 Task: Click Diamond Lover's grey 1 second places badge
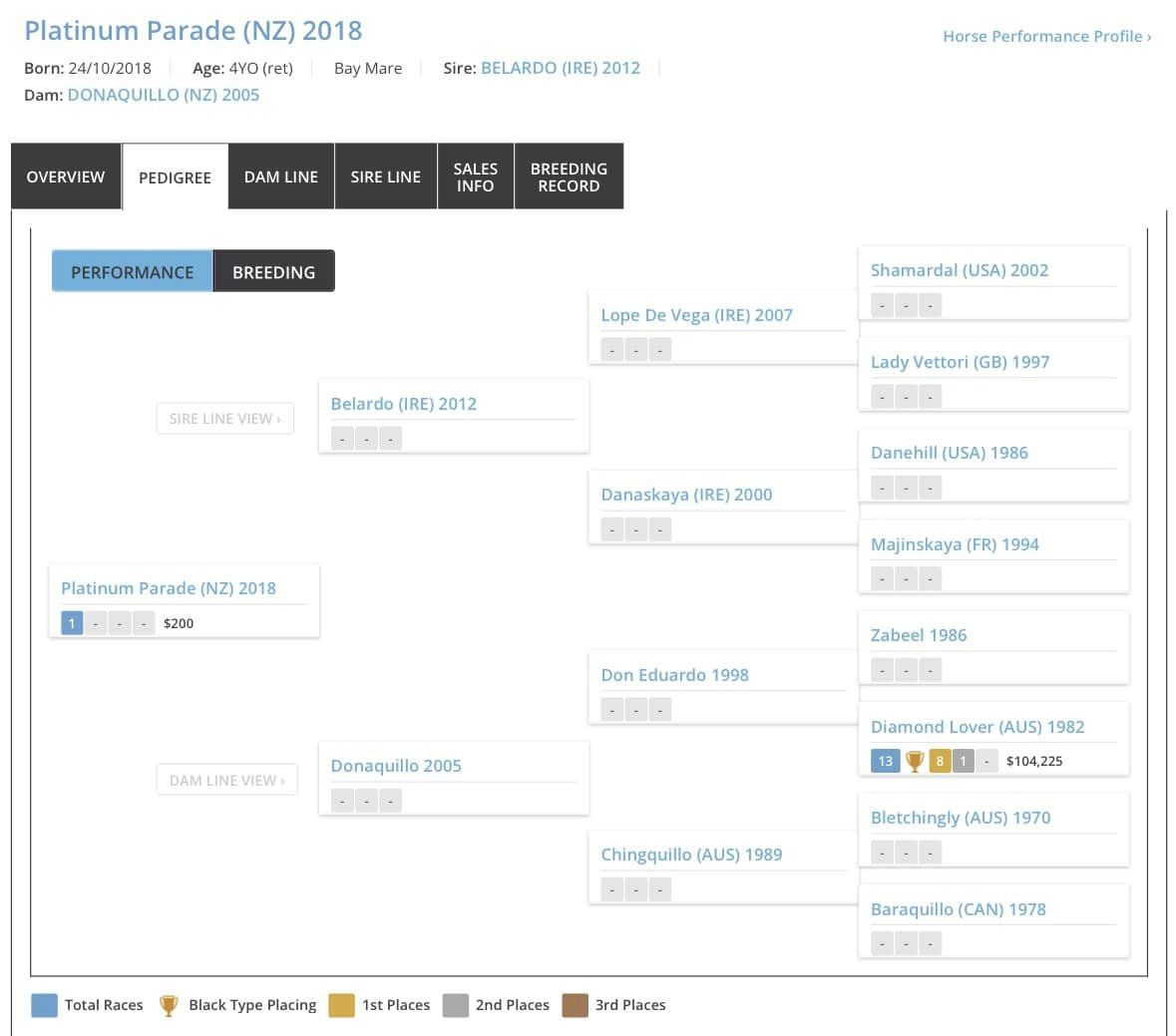pos(963,762)
